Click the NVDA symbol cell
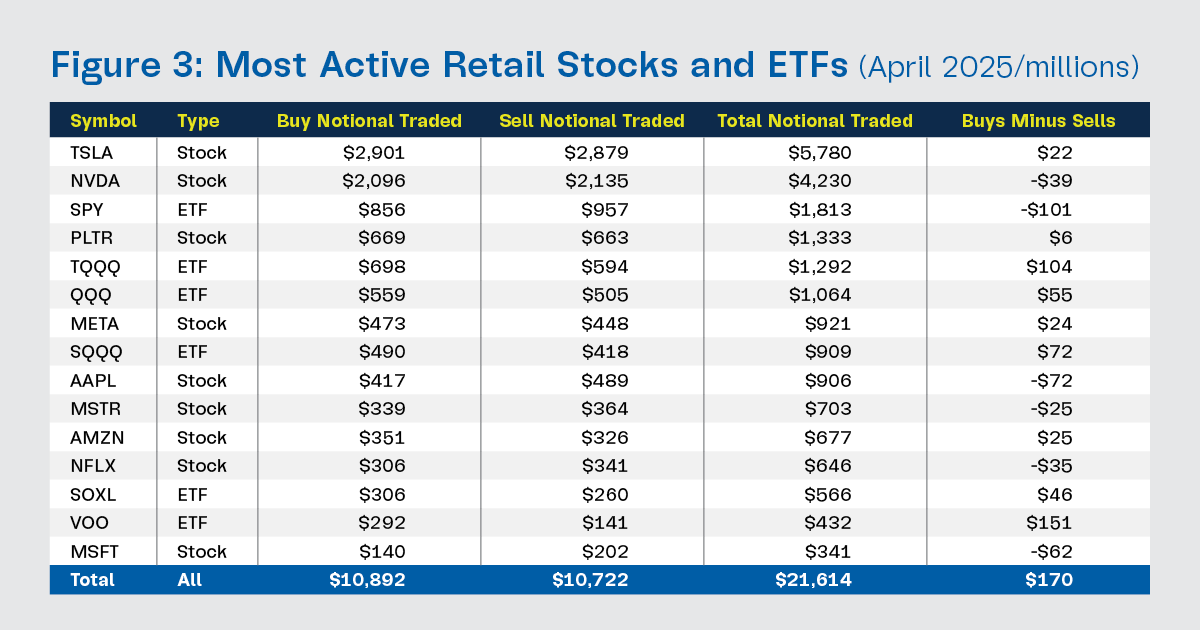Image resolution: width=1200 pixels, height=630 pixels. 94,181
